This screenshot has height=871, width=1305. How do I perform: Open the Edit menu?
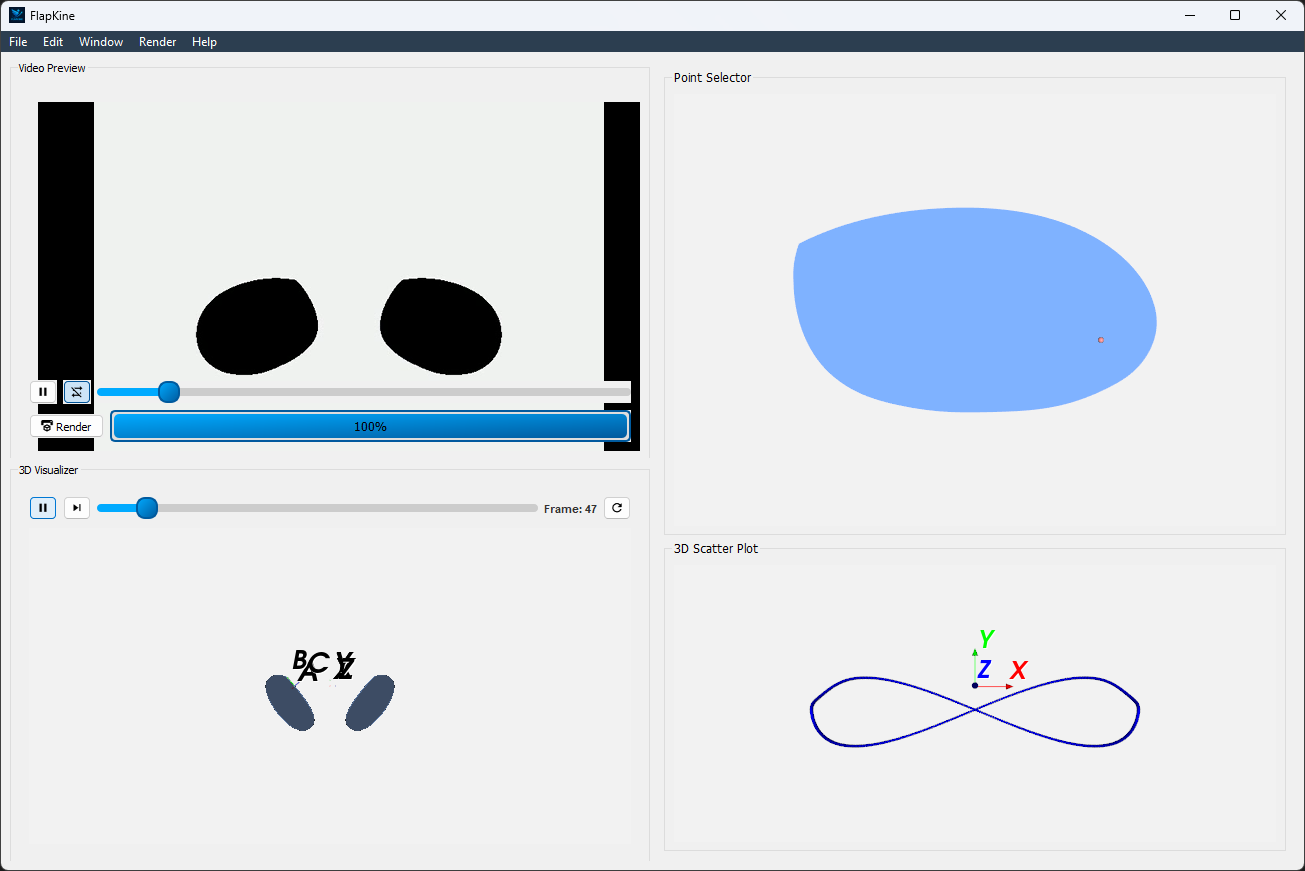pyautogui.click(x=53, y=42)
